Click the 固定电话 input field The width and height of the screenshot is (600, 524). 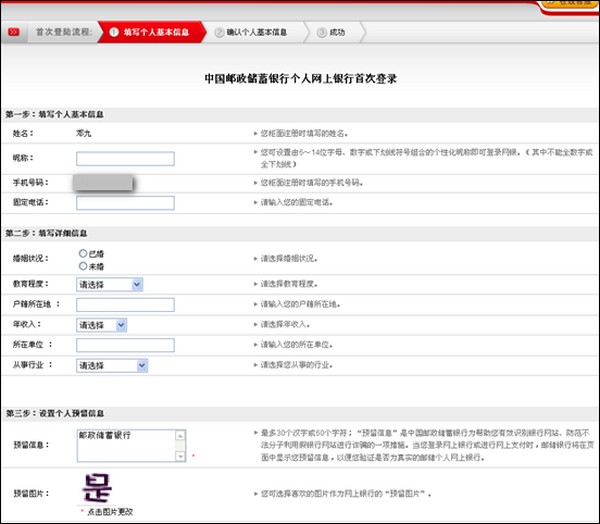tap(125, 203)
